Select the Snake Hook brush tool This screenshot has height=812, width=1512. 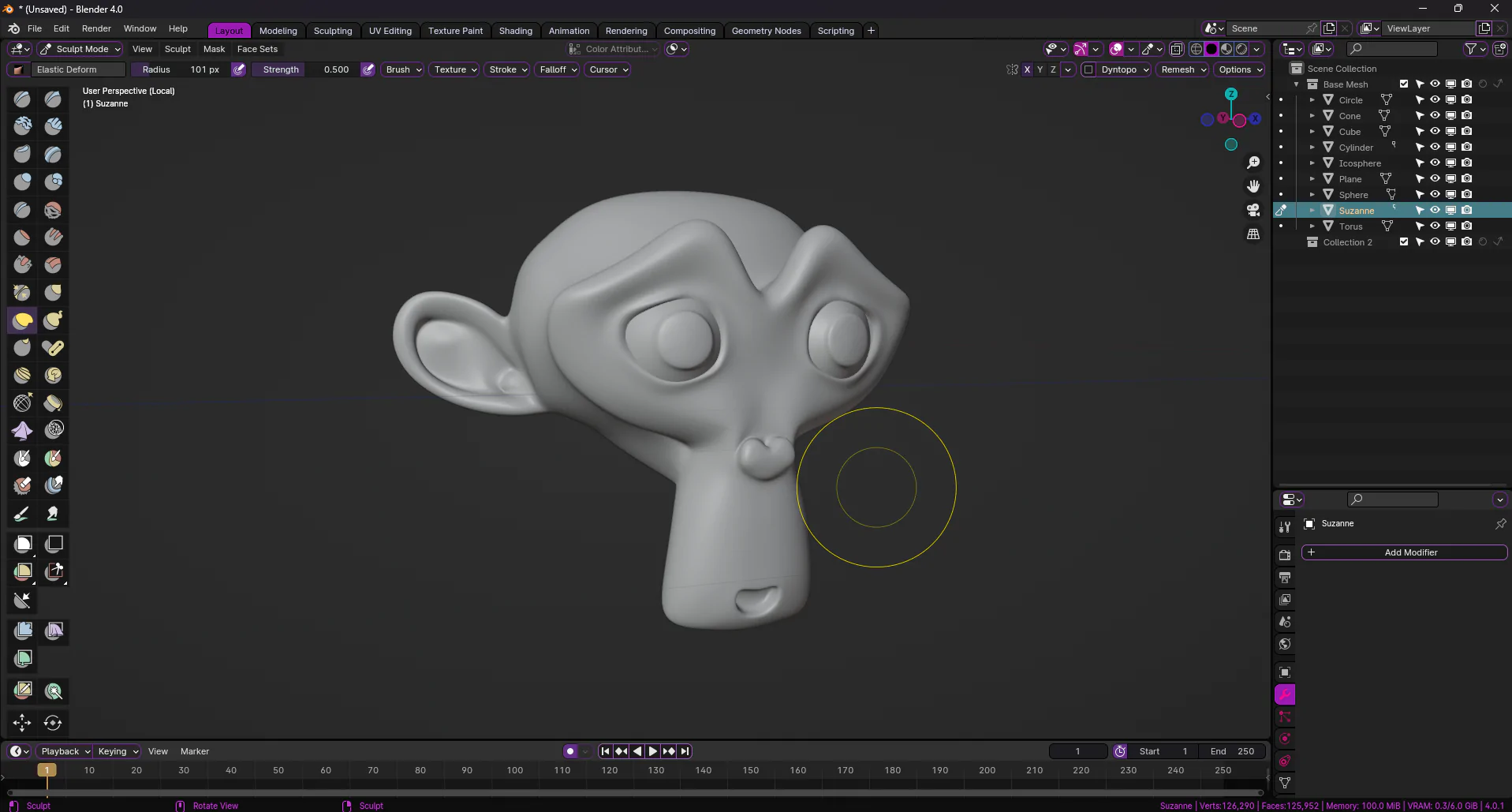(x=53, y=320)
